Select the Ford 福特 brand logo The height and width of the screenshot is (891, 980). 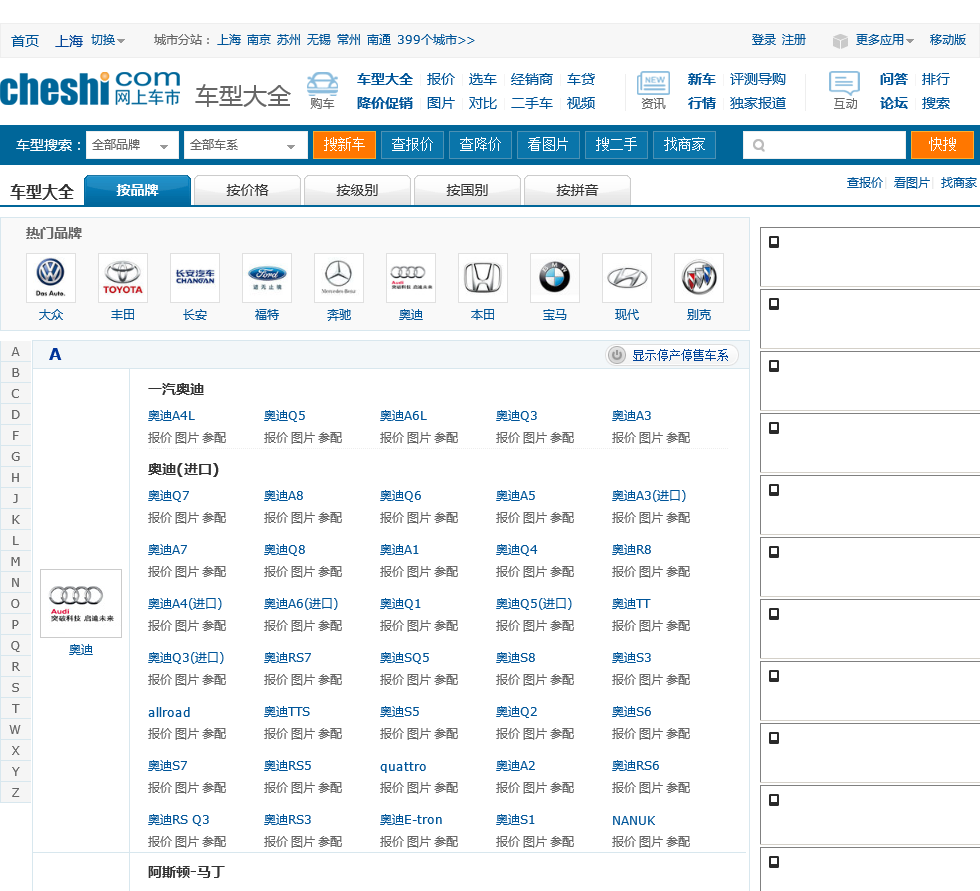click(267, 278)
